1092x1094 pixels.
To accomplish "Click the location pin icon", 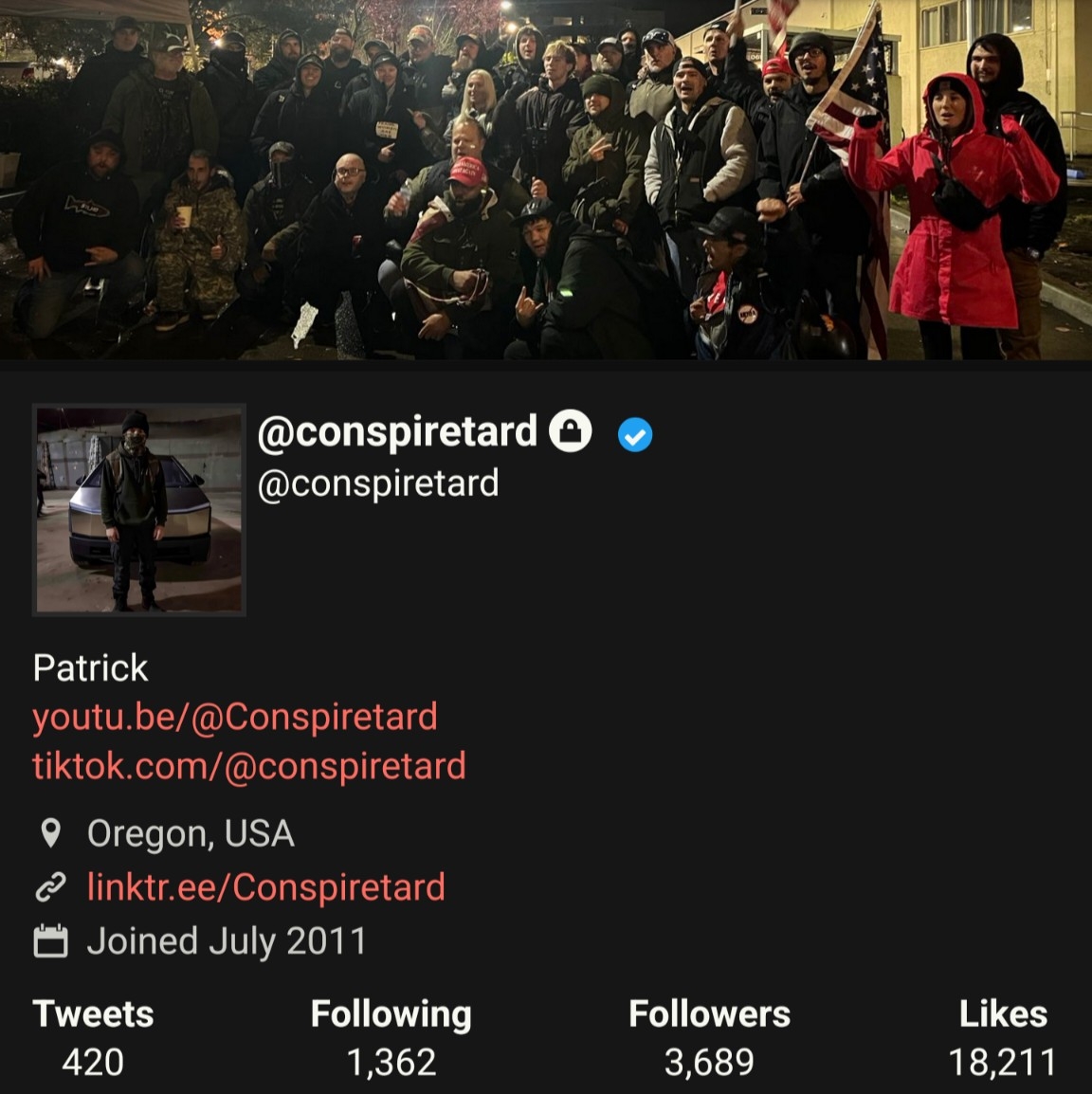I will (x=50, y=833).
